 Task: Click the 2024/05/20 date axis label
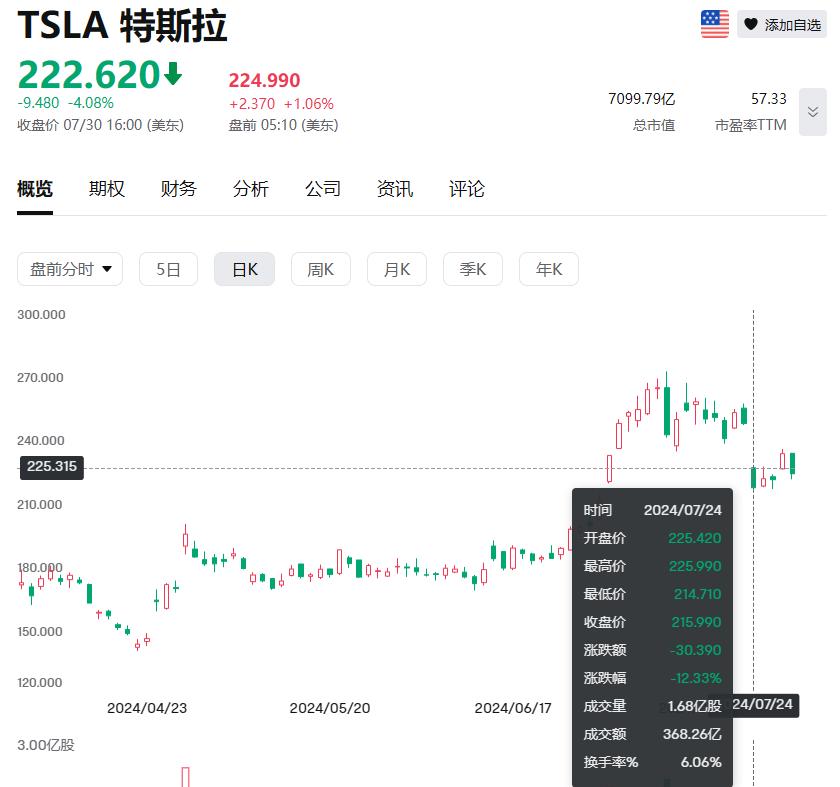pyautogui.click(x=329, y=708)
